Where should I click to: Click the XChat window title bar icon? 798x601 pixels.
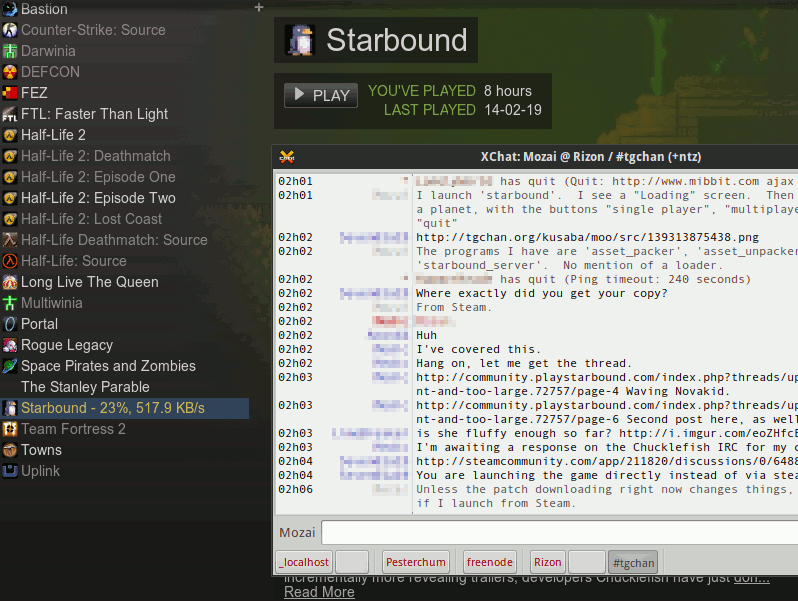tap(286, 157)
